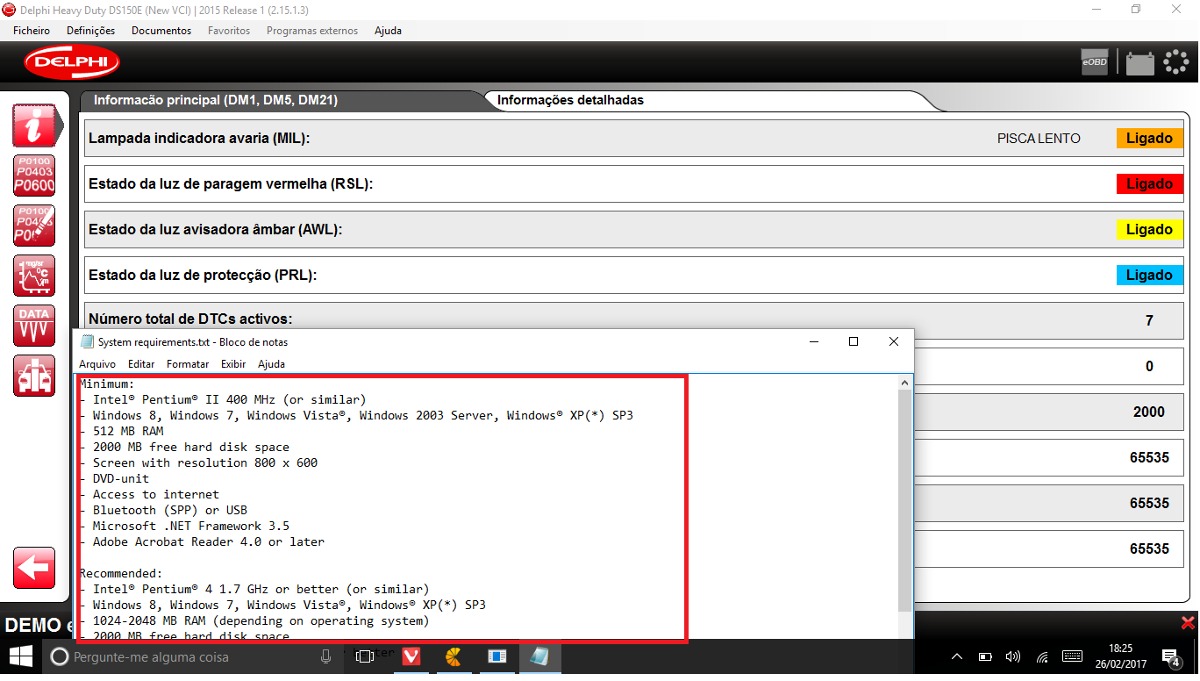The width and height of the screenshot is (1200, 681).
Task: Click the active DTC count value 7
Action: click(1149, 321)
